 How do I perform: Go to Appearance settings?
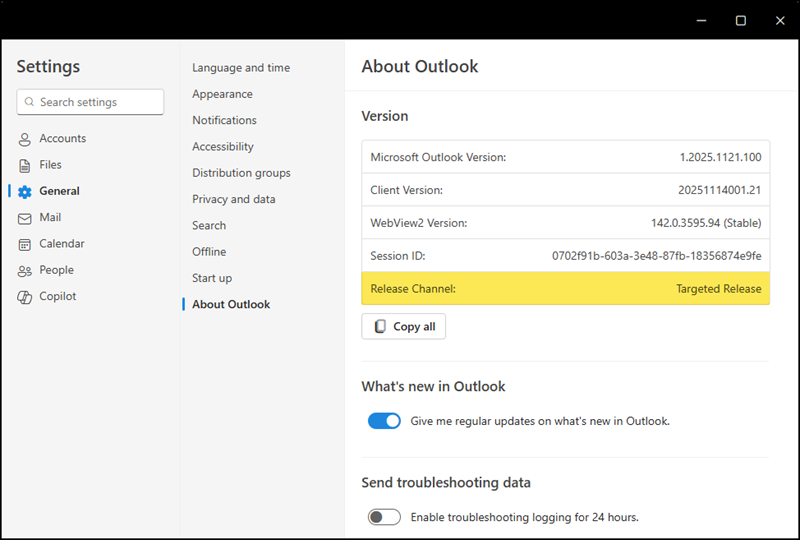[x=222, y=94]
